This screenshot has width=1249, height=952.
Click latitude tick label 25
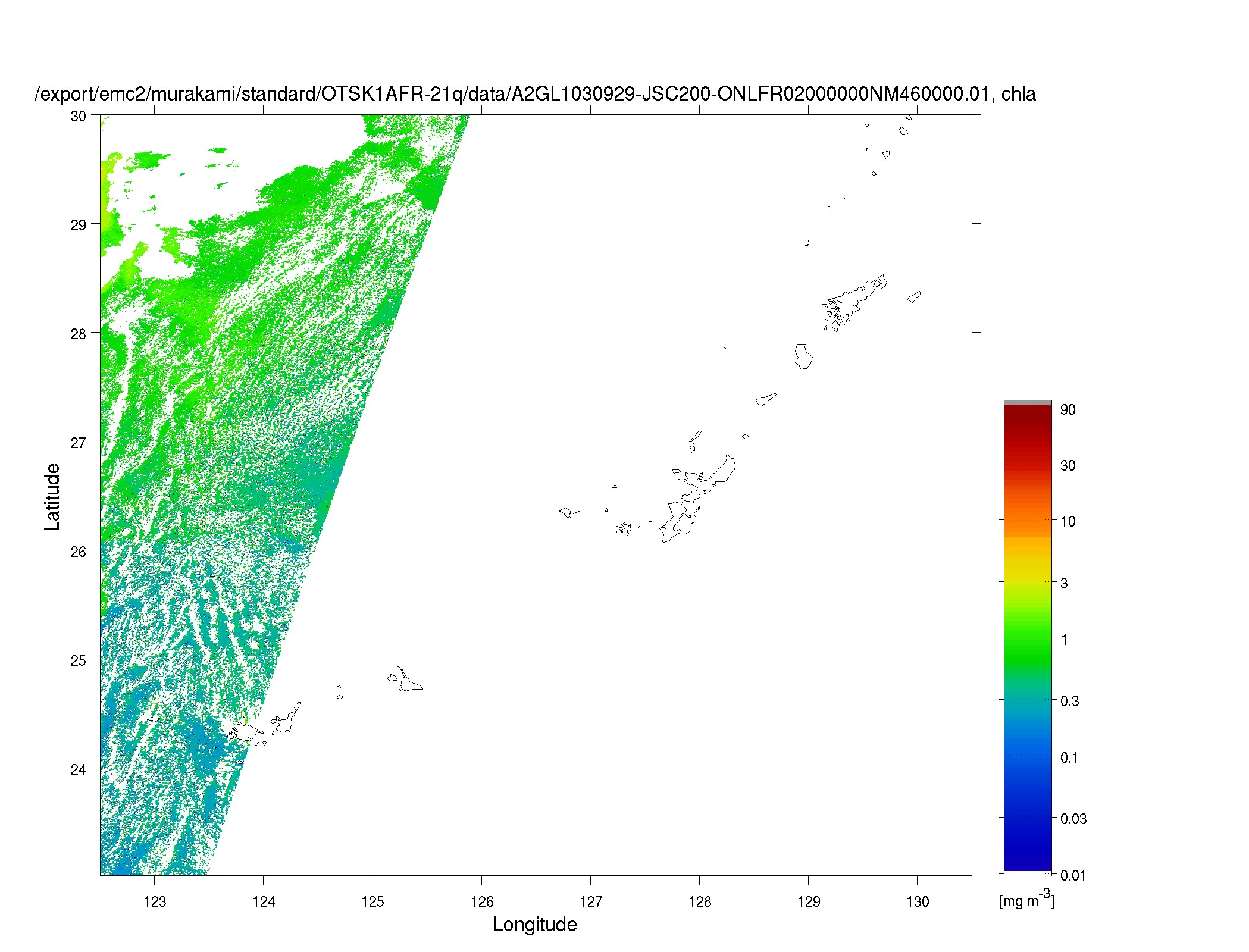tap(79, 660)
